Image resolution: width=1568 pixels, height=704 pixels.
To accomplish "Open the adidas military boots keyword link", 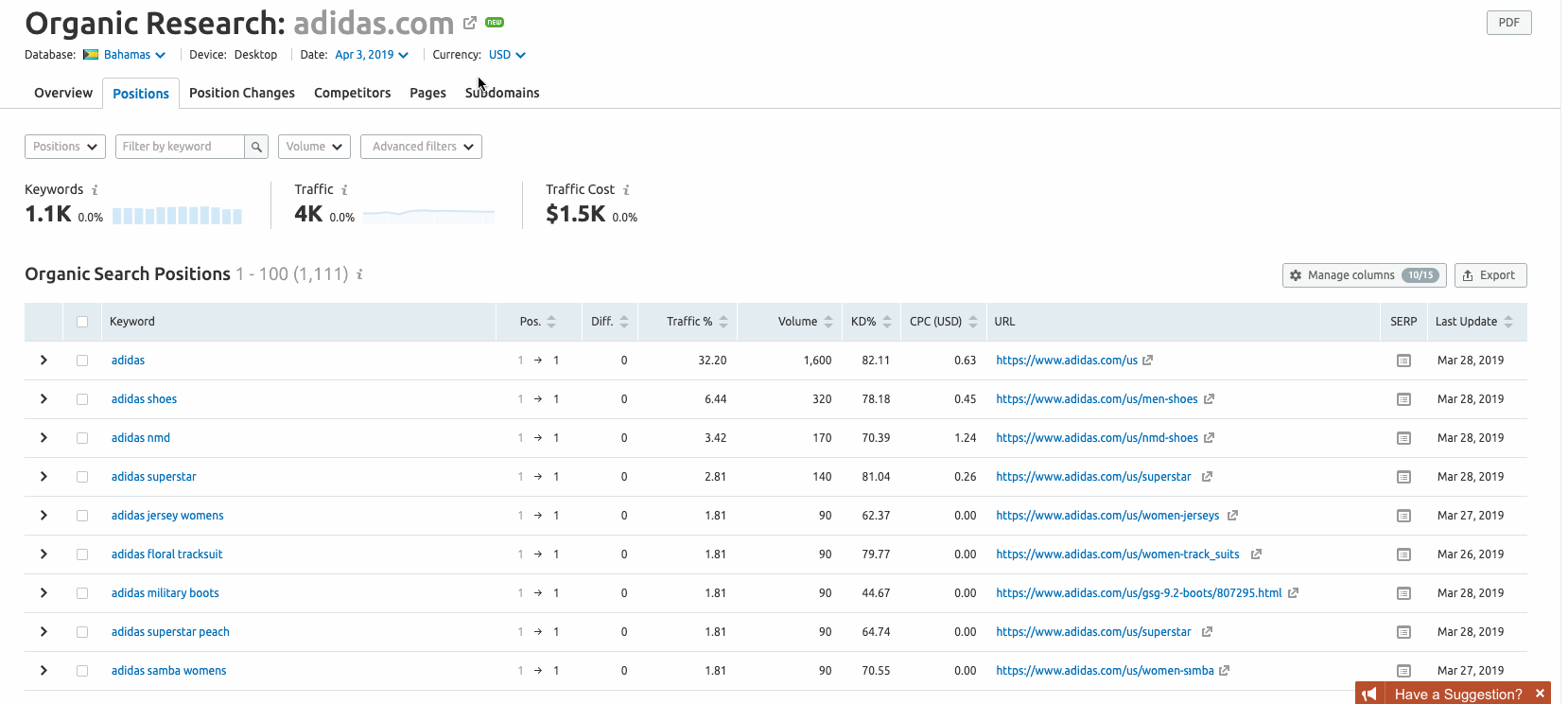I will 165,593.
